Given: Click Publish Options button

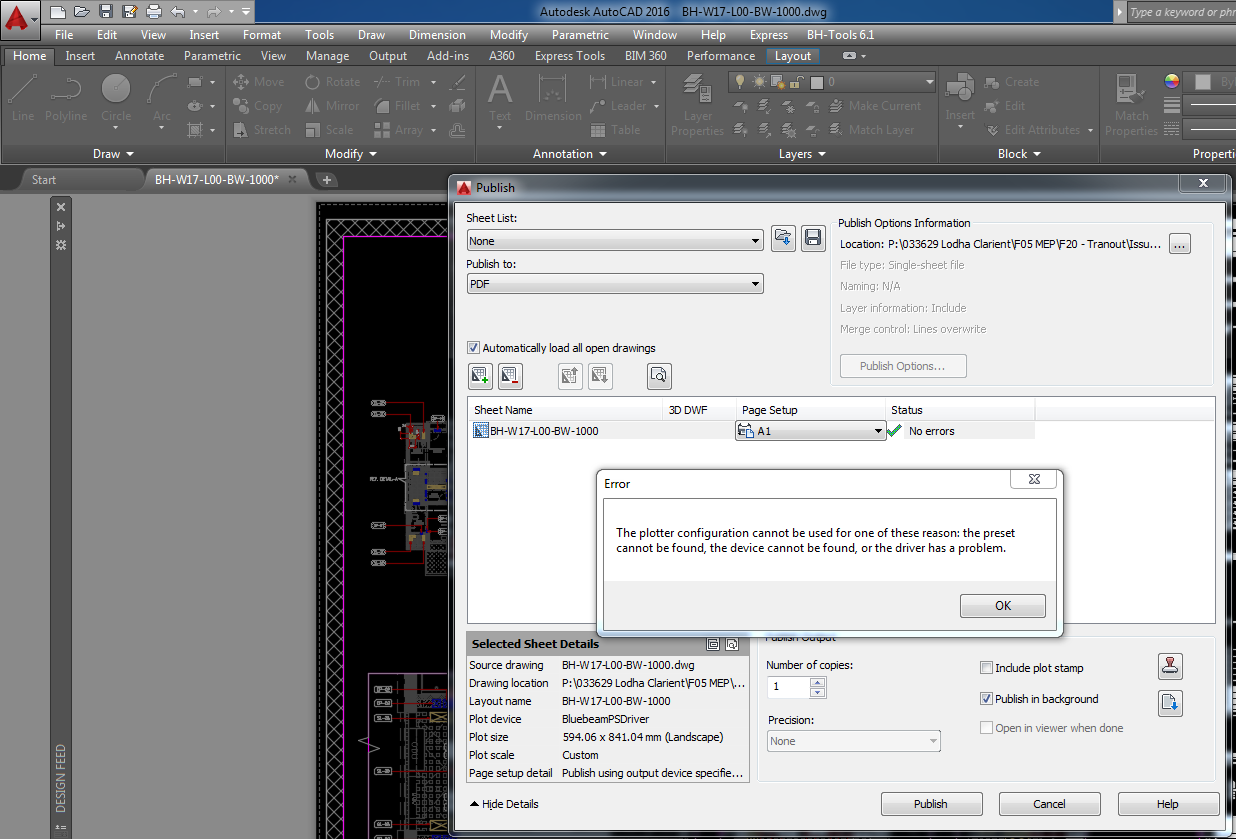Looking at the screenshot, I should (902, 365).
